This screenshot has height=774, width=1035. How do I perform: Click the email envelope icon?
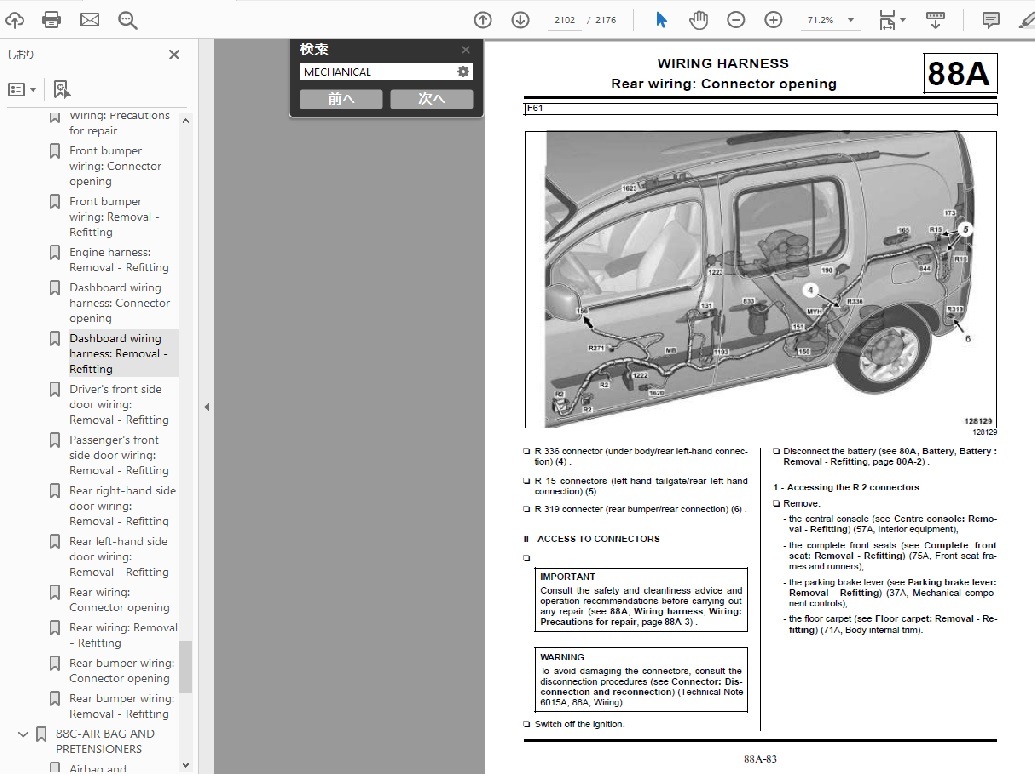click(x=89, y=19)
